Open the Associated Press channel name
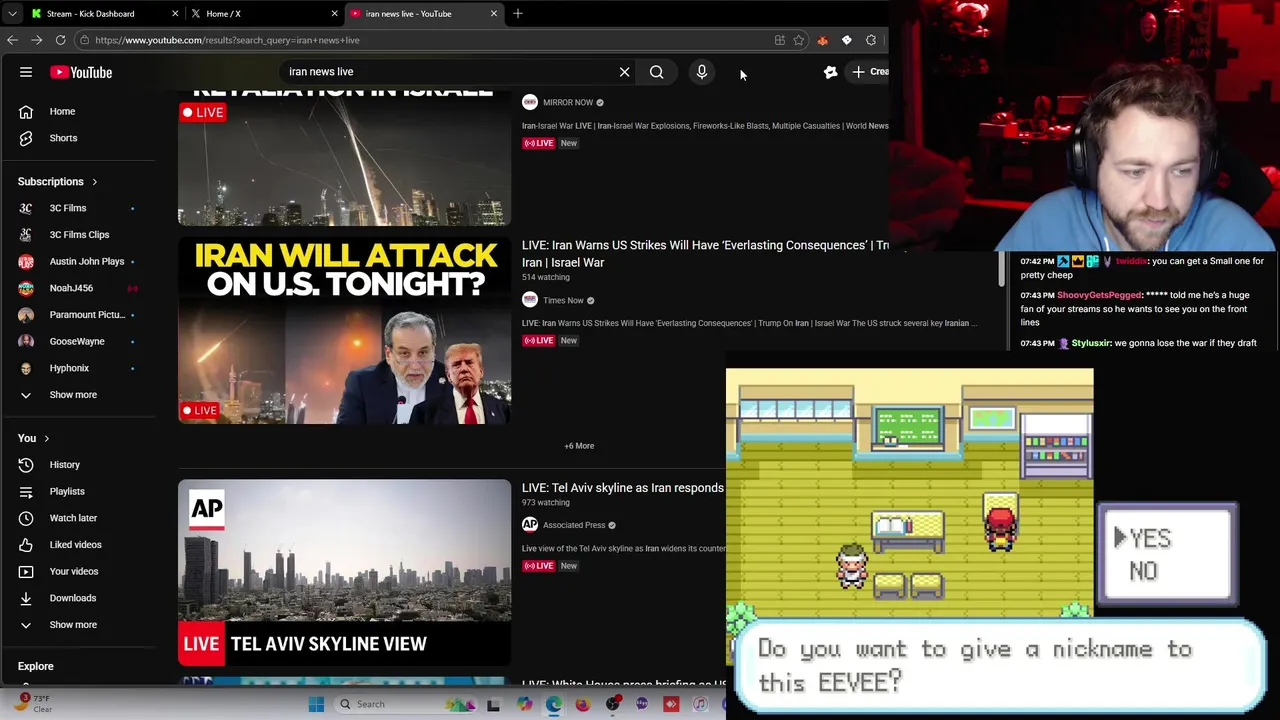 pos(574,525)
